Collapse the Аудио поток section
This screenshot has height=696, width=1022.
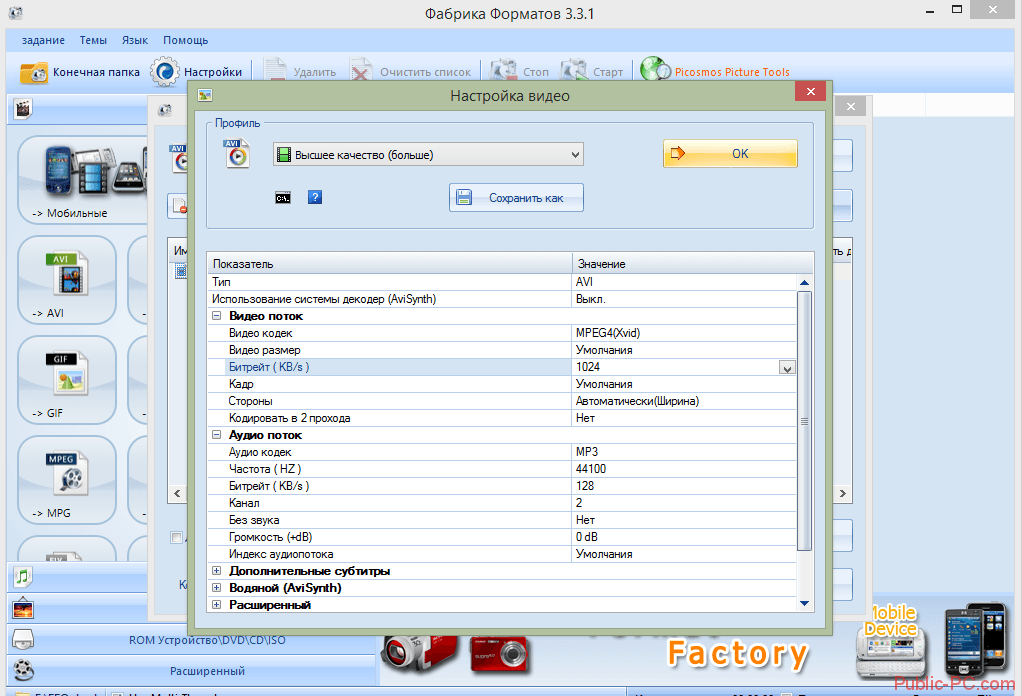pyautogui.click(x=217, y=435)
